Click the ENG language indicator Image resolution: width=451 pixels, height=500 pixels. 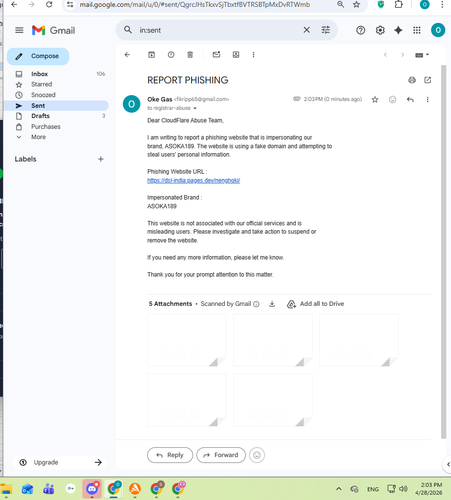coord(373,489)
